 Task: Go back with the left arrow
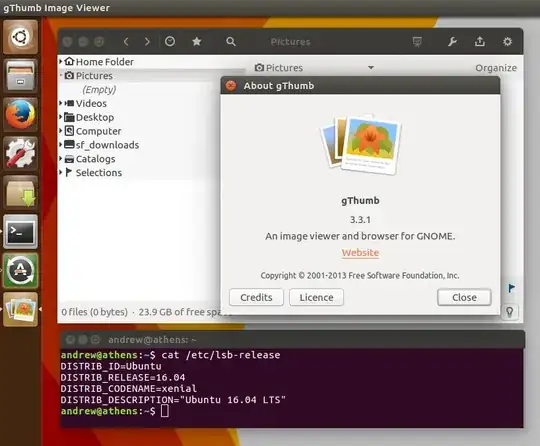click(126, 42)
